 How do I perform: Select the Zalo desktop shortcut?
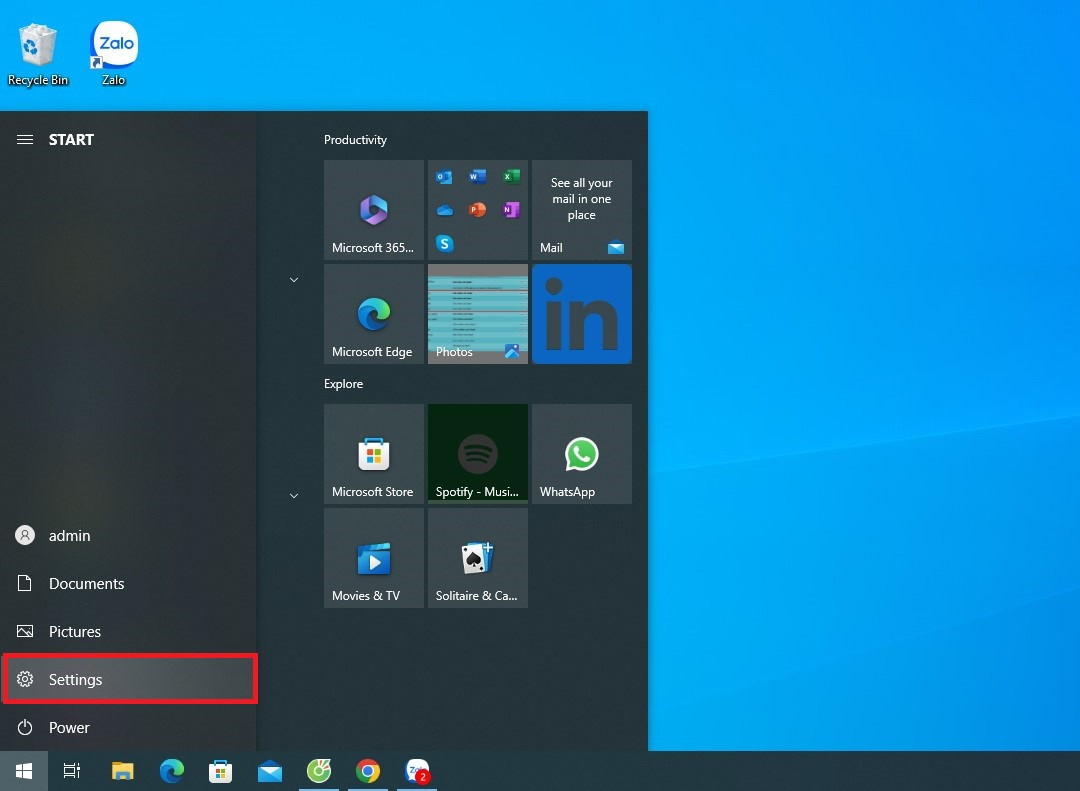coord(114,54)
